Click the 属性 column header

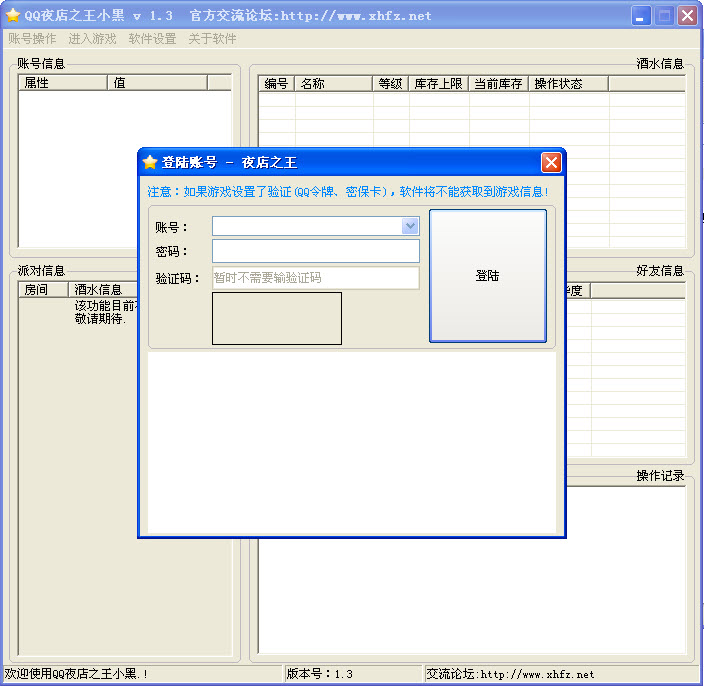point(63,83)
